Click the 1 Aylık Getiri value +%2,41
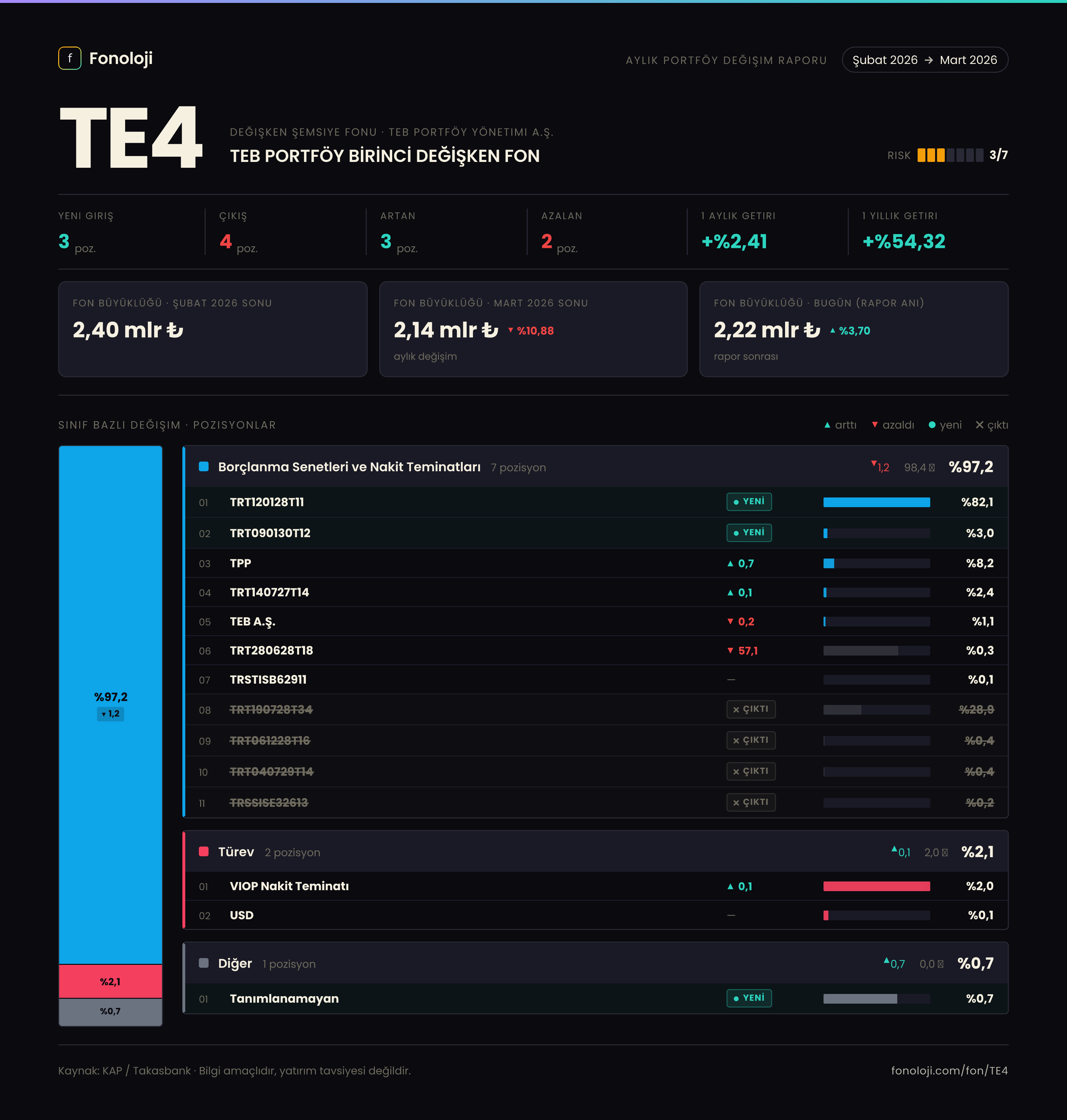 click(734, 242)
